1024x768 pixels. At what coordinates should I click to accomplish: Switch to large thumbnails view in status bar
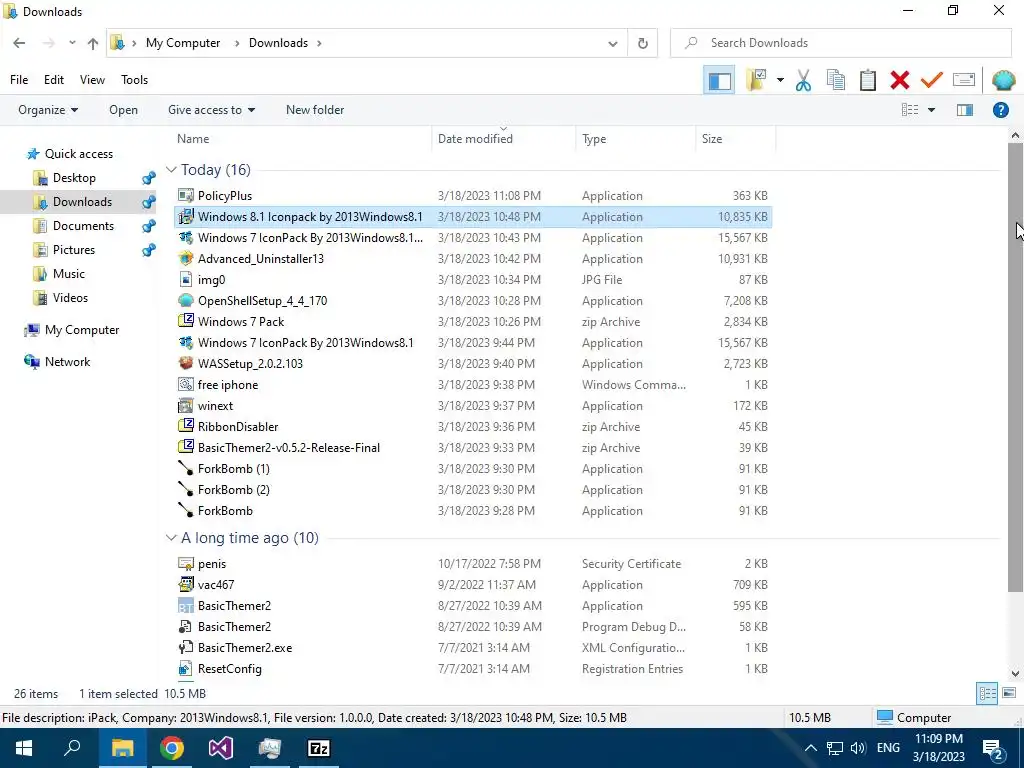pyautogui.click(x=1008, y=694)
